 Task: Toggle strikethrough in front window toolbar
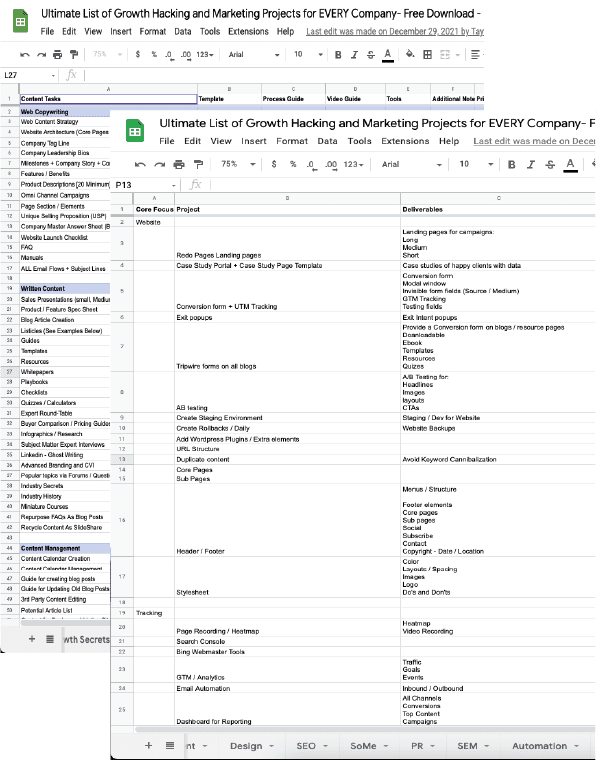click(x=550, y=165)
